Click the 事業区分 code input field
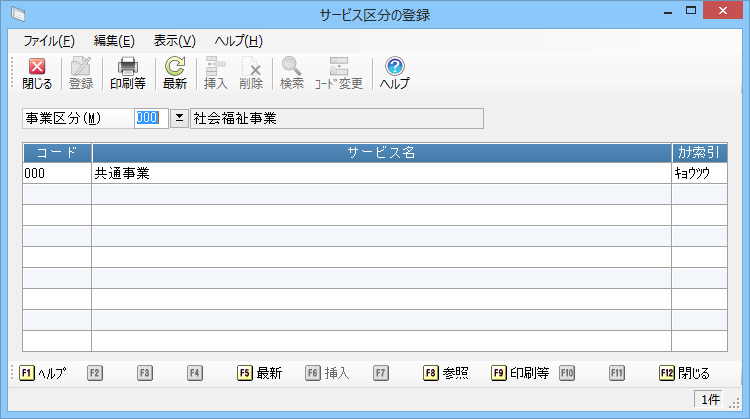 [x=150, y=118]
